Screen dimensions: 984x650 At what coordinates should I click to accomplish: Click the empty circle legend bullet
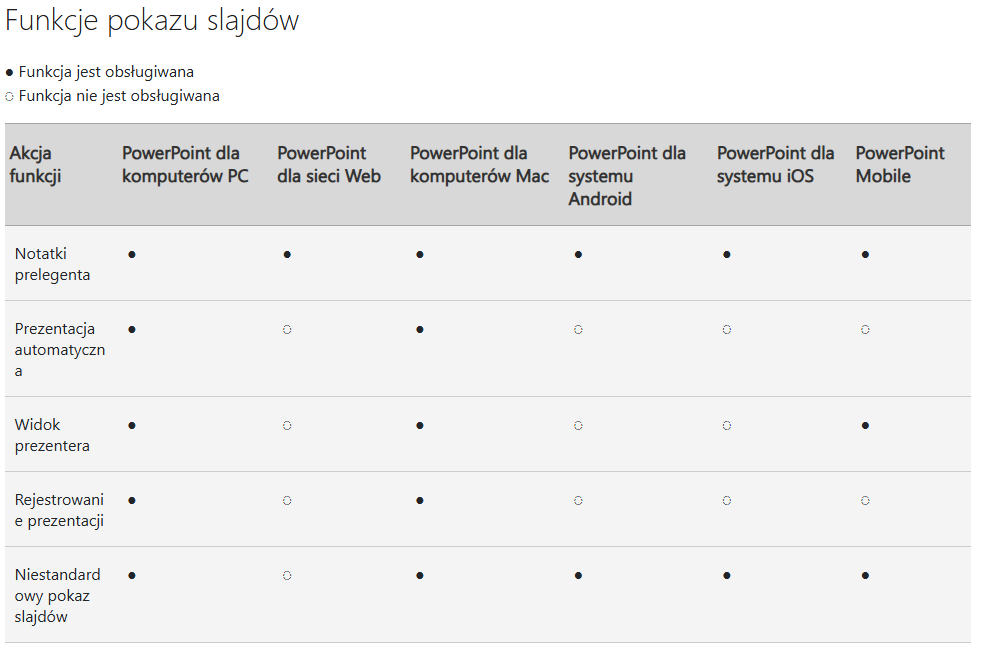coord(9,97)
